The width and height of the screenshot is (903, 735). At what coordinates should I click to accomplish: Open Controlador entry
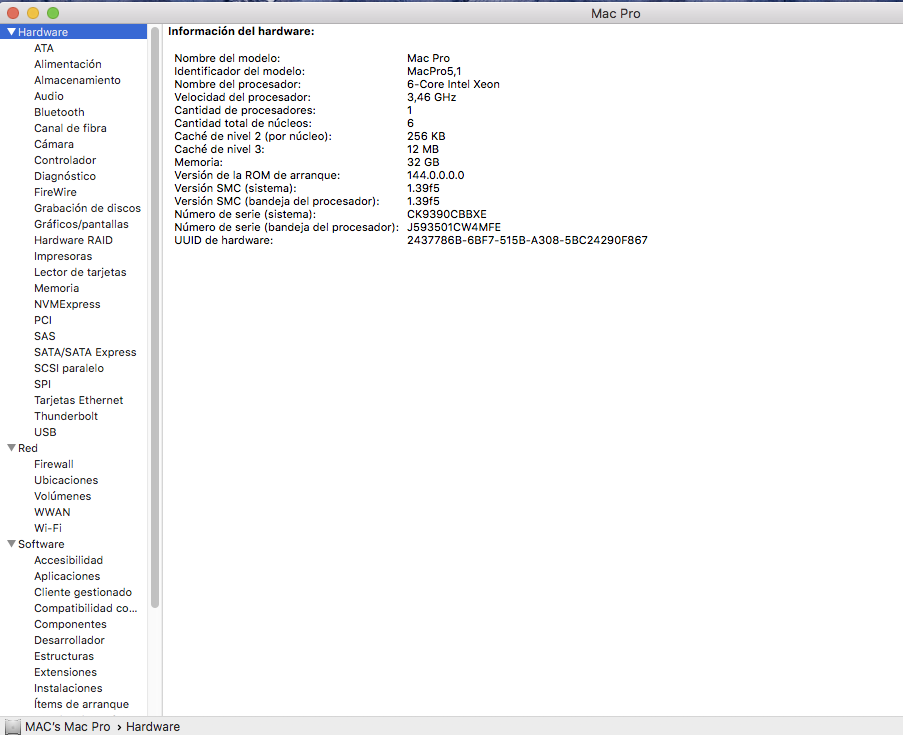(65, 160)
